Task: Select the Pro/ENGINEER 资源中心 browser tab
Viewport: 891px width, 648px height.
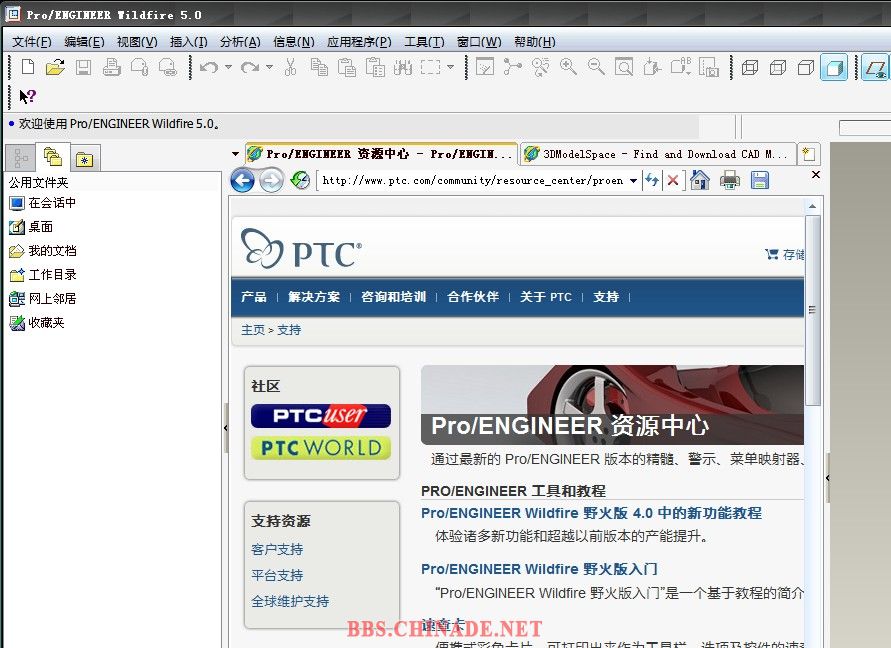Action: coord(381,153)
